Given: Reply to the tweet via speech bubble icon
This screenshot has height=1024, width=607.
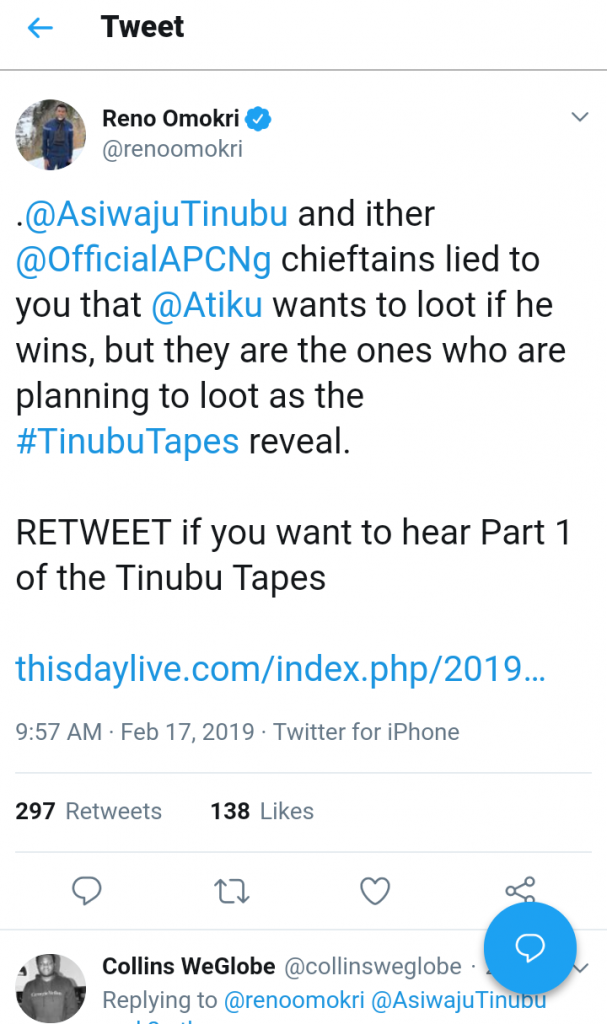Looking at the screenshot, I should [88, 889].
